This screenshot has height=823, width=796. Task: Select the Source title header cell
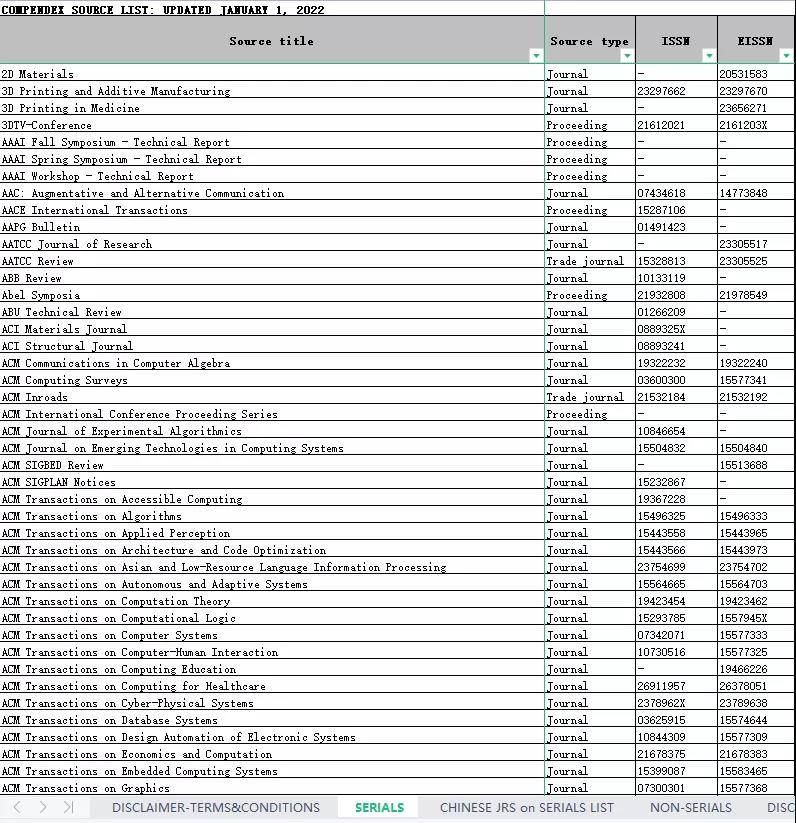(x=272, y=40)
